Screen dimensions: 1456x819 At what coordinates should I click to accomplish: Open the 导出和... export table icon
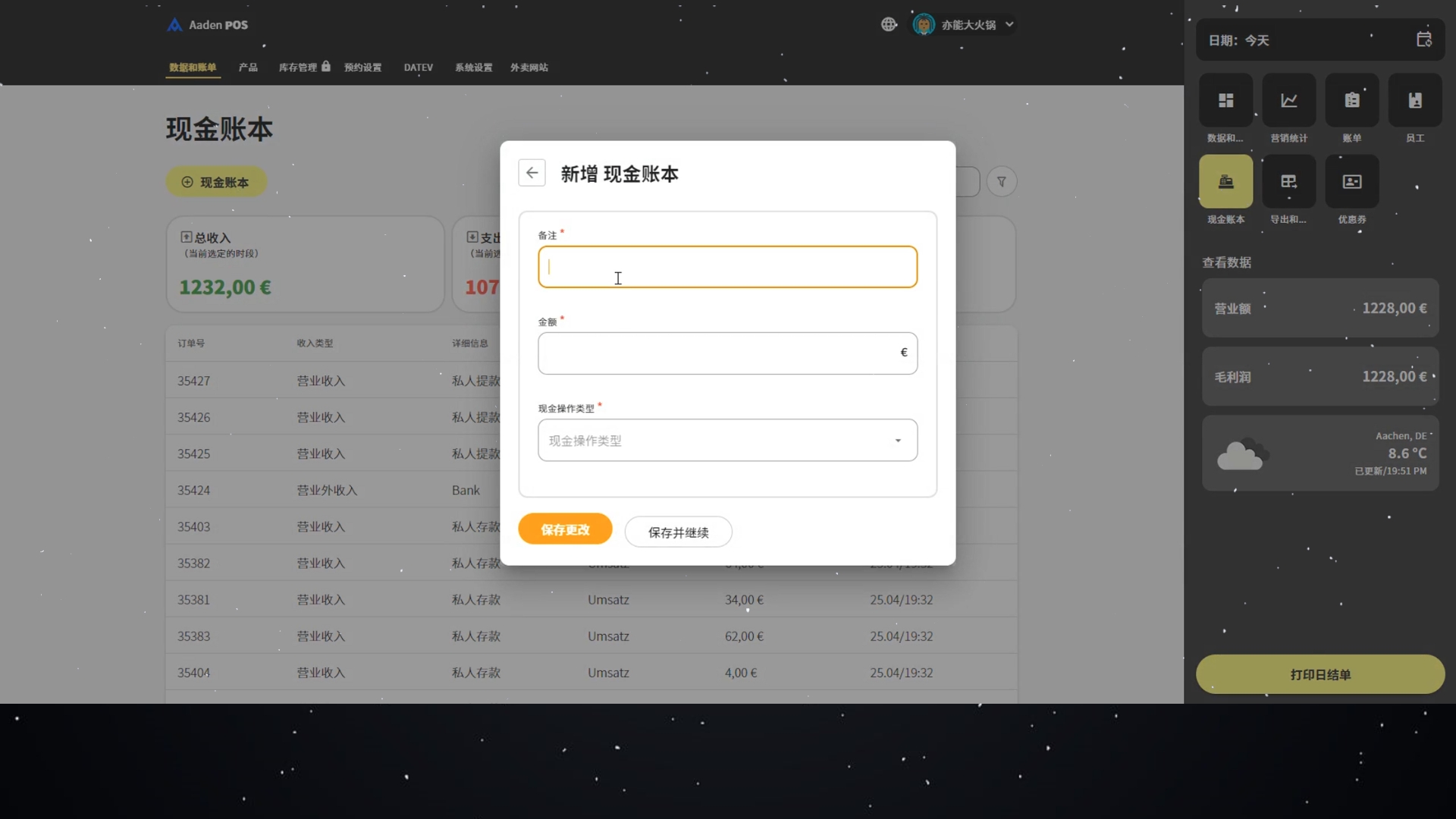point(1288,182)
